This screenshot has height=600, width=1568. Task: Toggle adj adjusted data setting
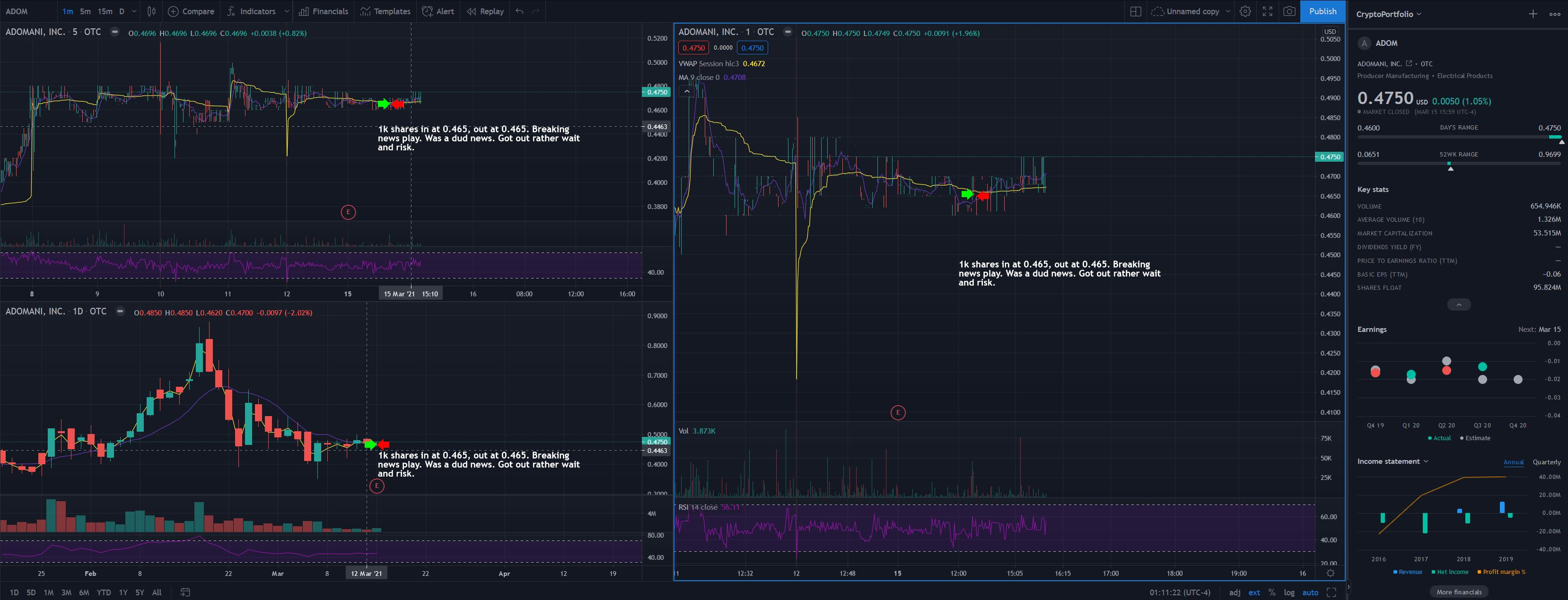(1235, 592)
